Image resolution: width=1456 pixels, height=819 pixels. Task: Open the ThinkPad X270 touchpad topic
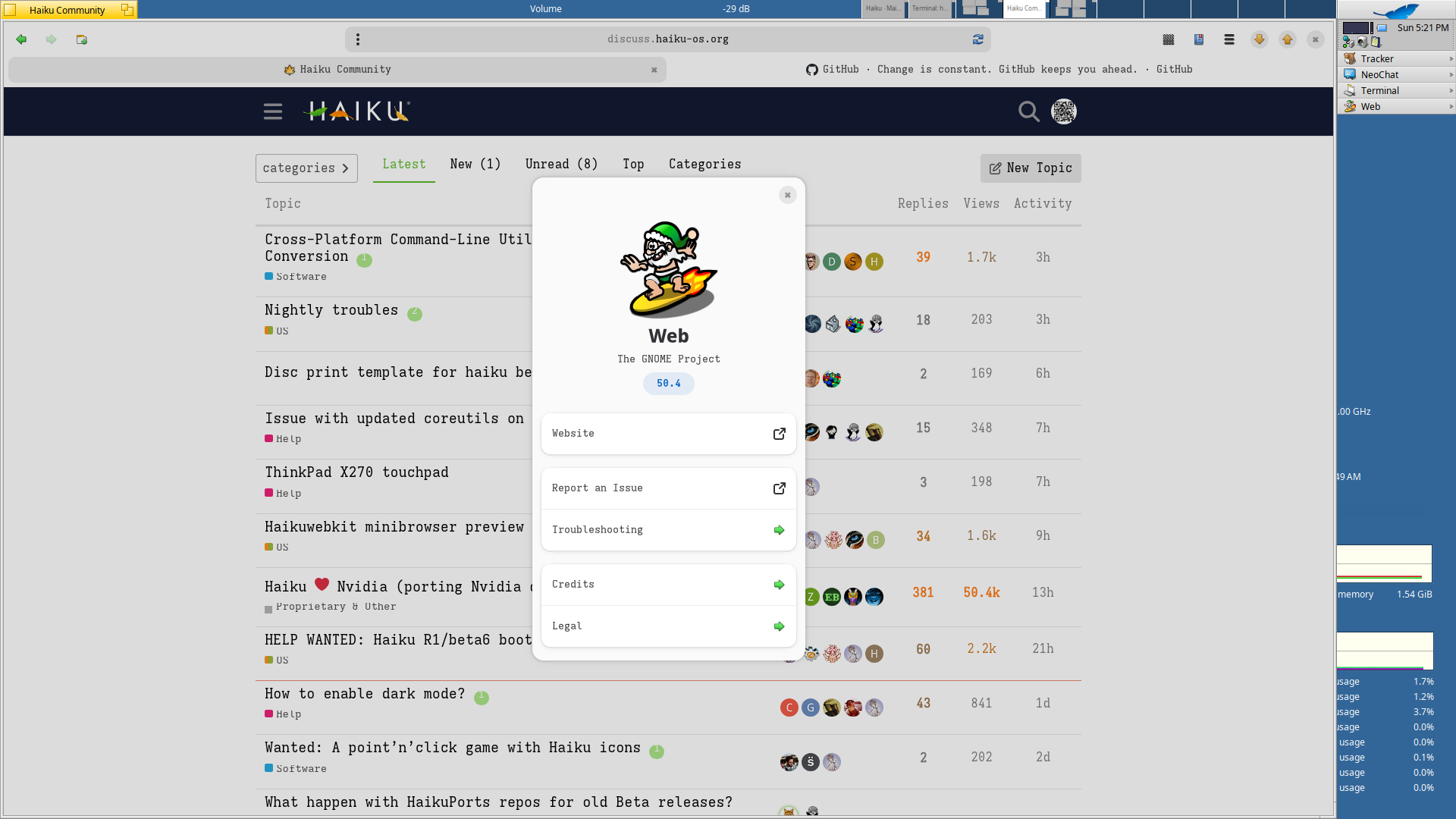[356, 472]
